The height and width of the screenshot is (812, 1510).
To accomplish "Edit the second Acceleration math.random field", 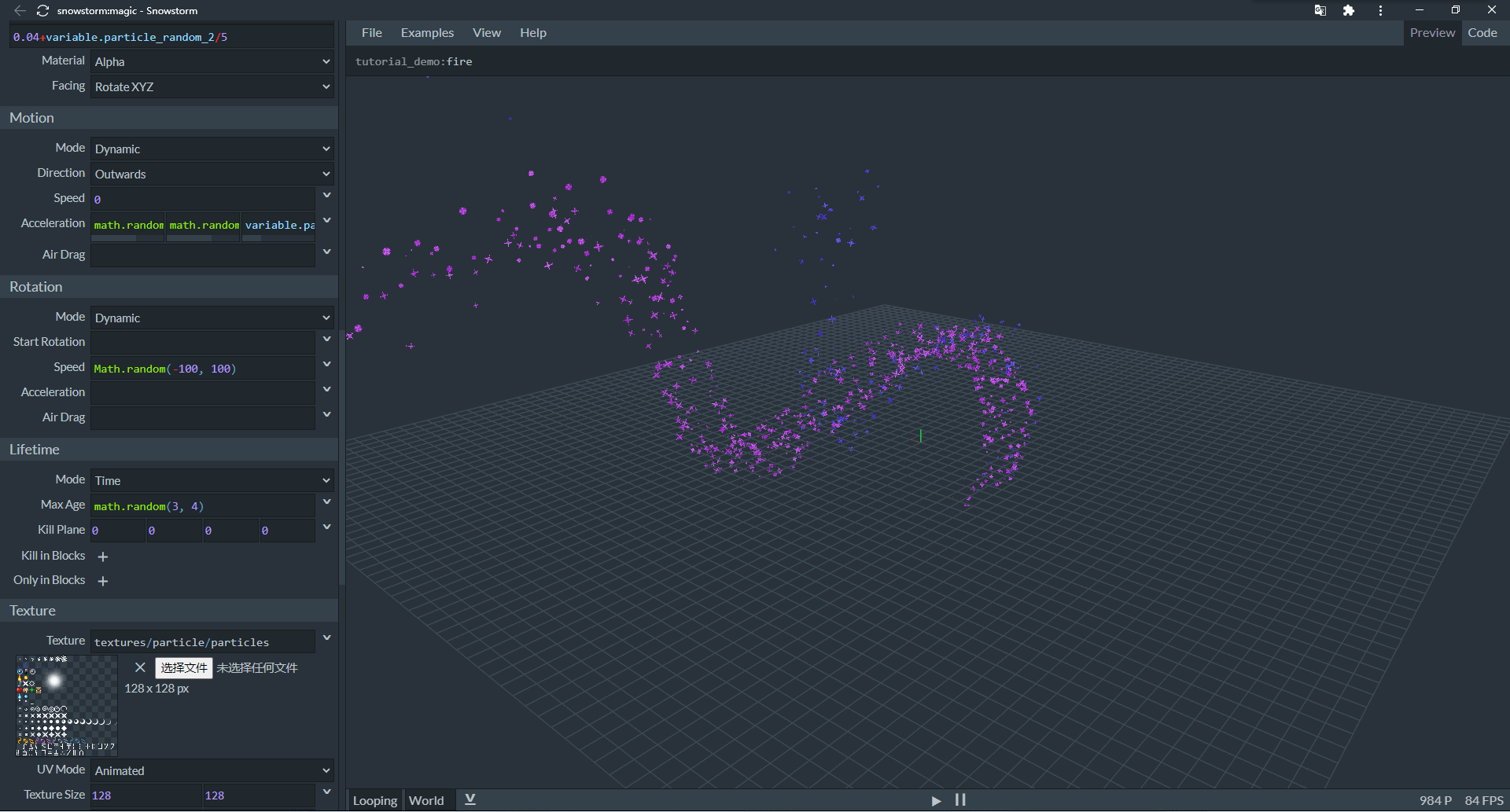I will (x=203, y=226).
